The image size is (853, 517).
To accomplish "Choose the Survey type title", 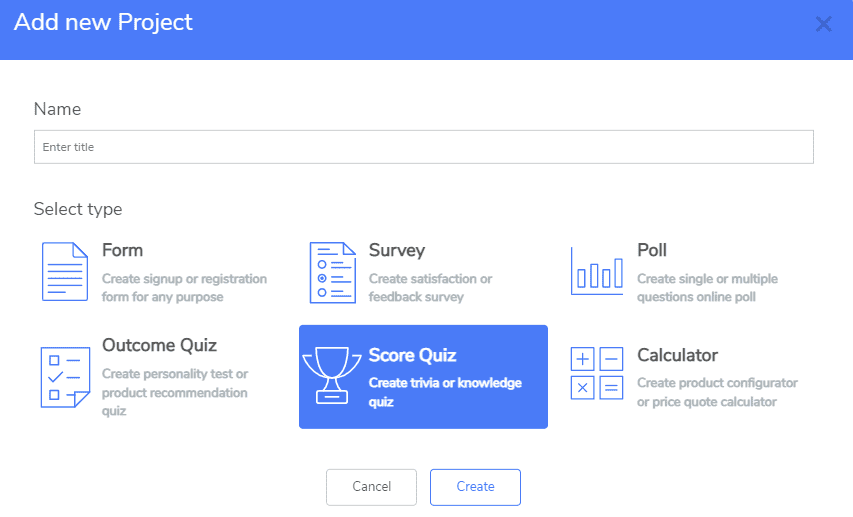I will pyautogui.click(x=397, y=250).
